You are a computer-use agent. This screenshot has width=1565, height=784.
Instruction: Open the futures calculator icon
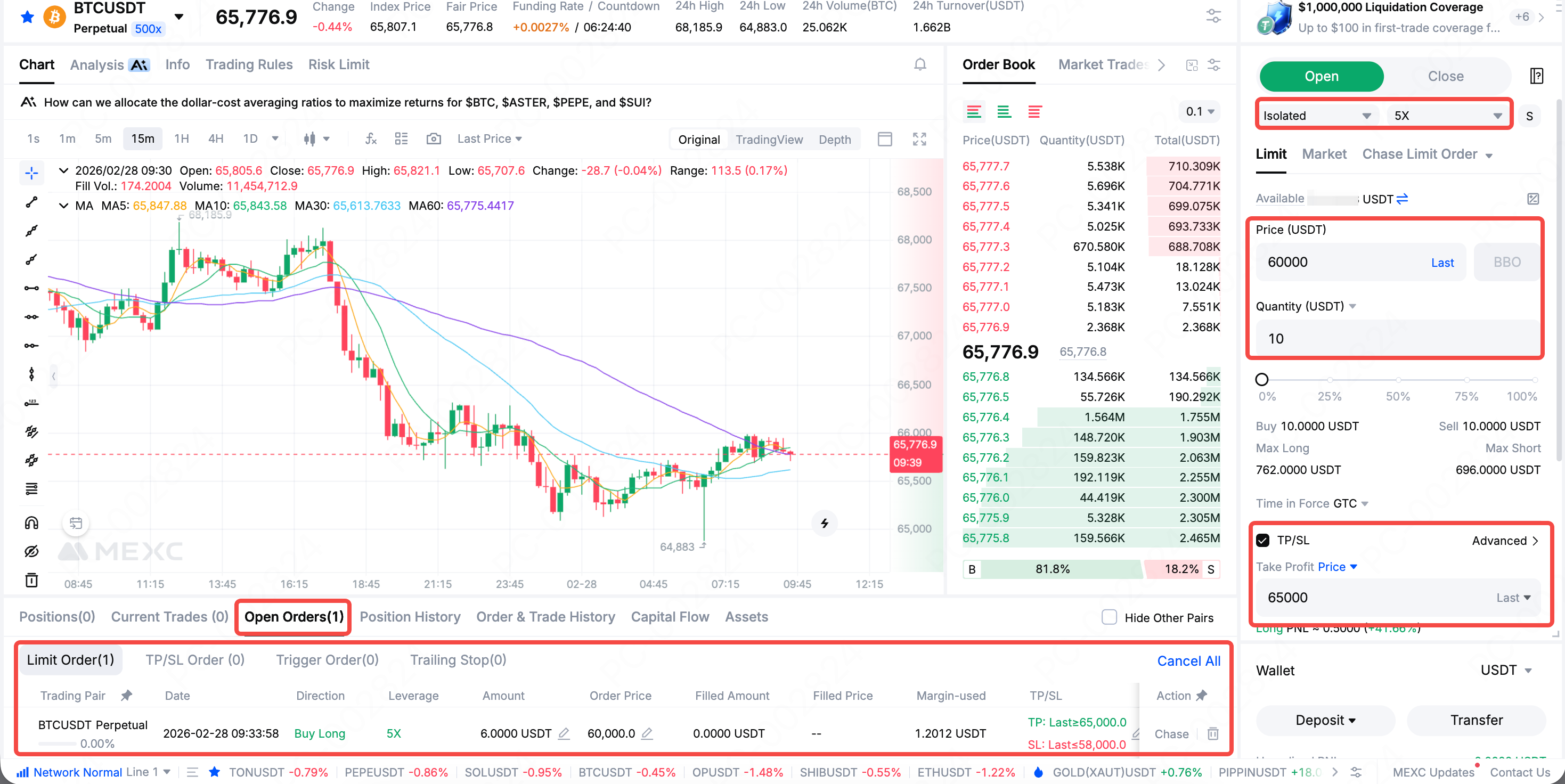pos(1536,76)
